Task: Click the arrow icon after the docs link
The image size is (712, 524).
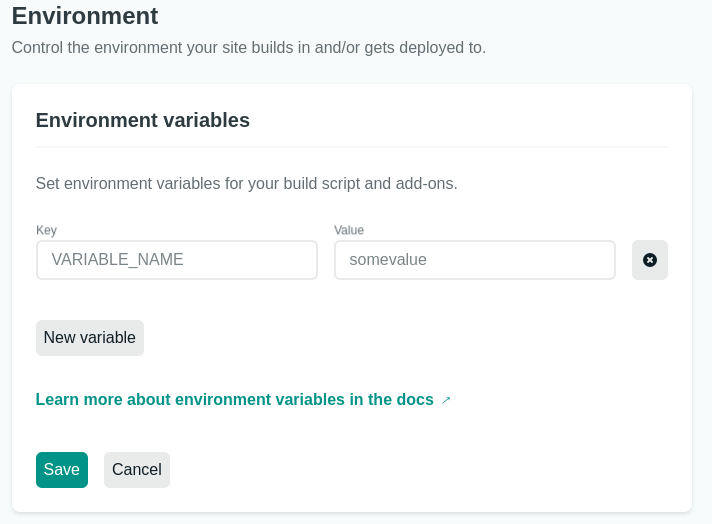Action: (x=446, y=400)
